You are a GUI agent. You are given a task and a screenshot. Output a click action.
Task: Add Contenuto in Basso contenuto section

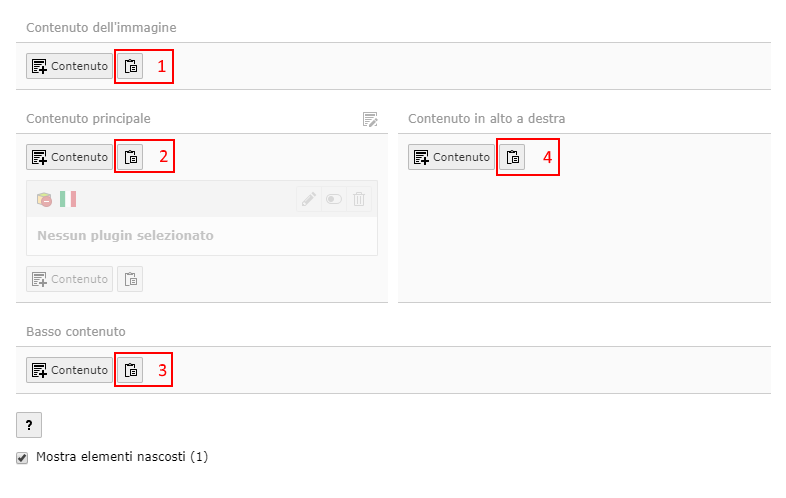click(69, 370)
